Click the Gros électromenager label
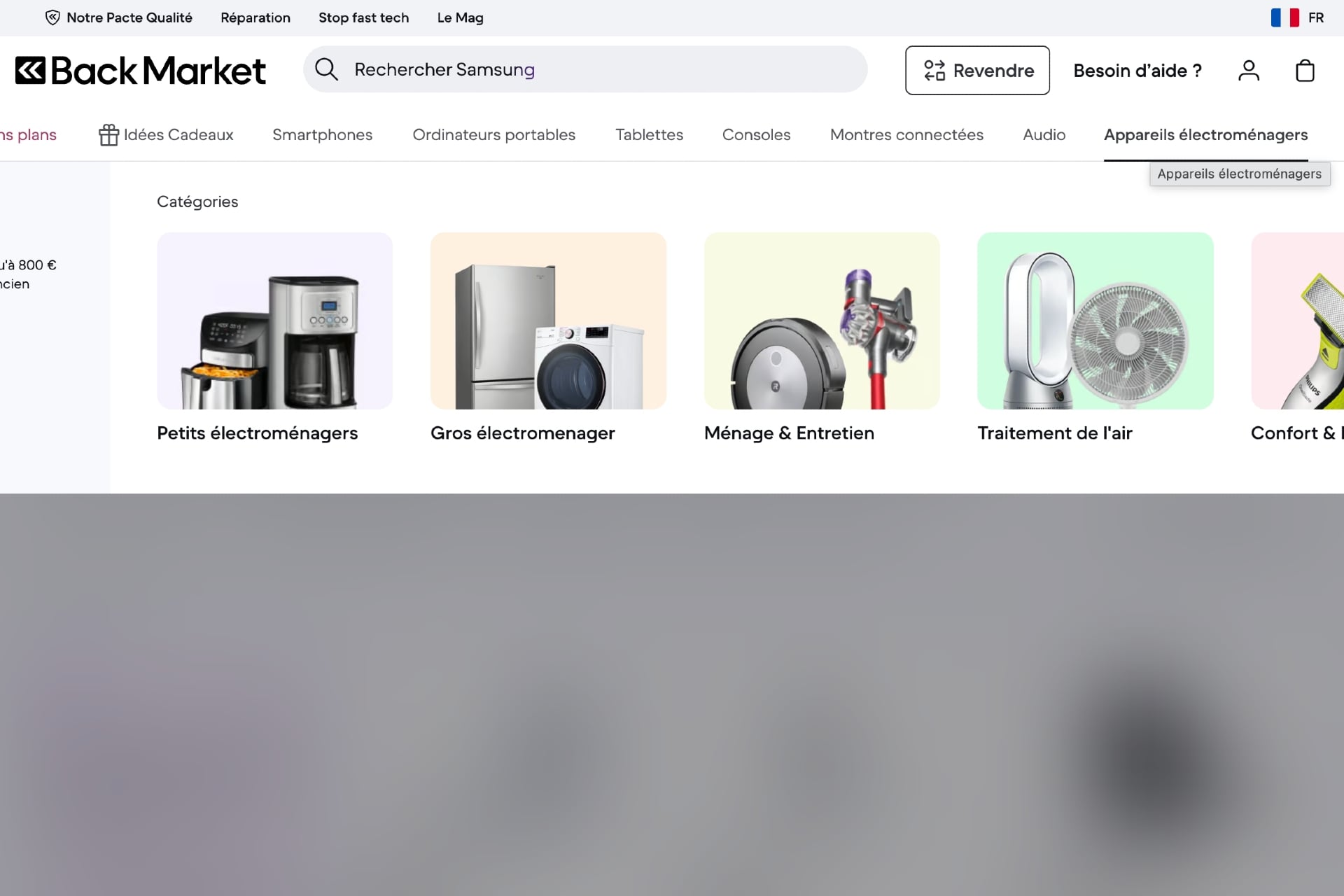Screen dimensions: 1344x896 (523, 433)
